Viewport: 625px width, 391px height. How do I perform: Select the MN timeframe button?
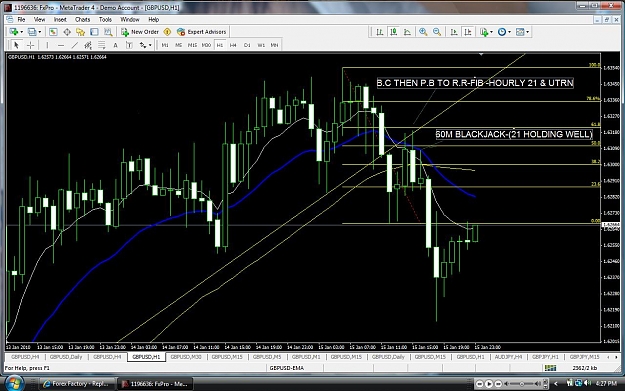point(274,45)
